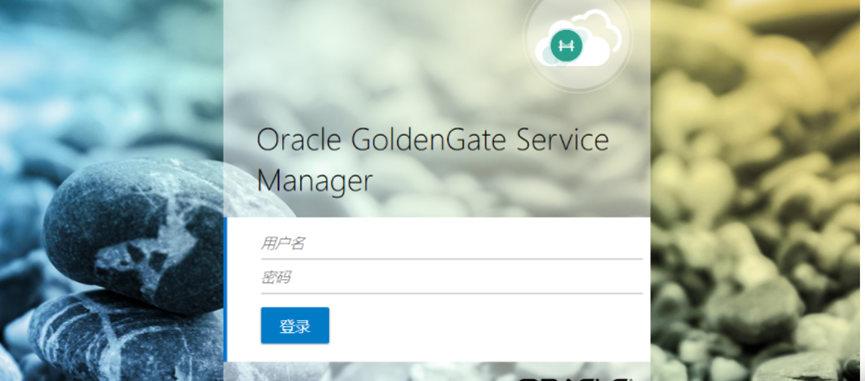Focus the 密码 password field
The width and height of the screenshot is (865, 381).
point(451,278)
